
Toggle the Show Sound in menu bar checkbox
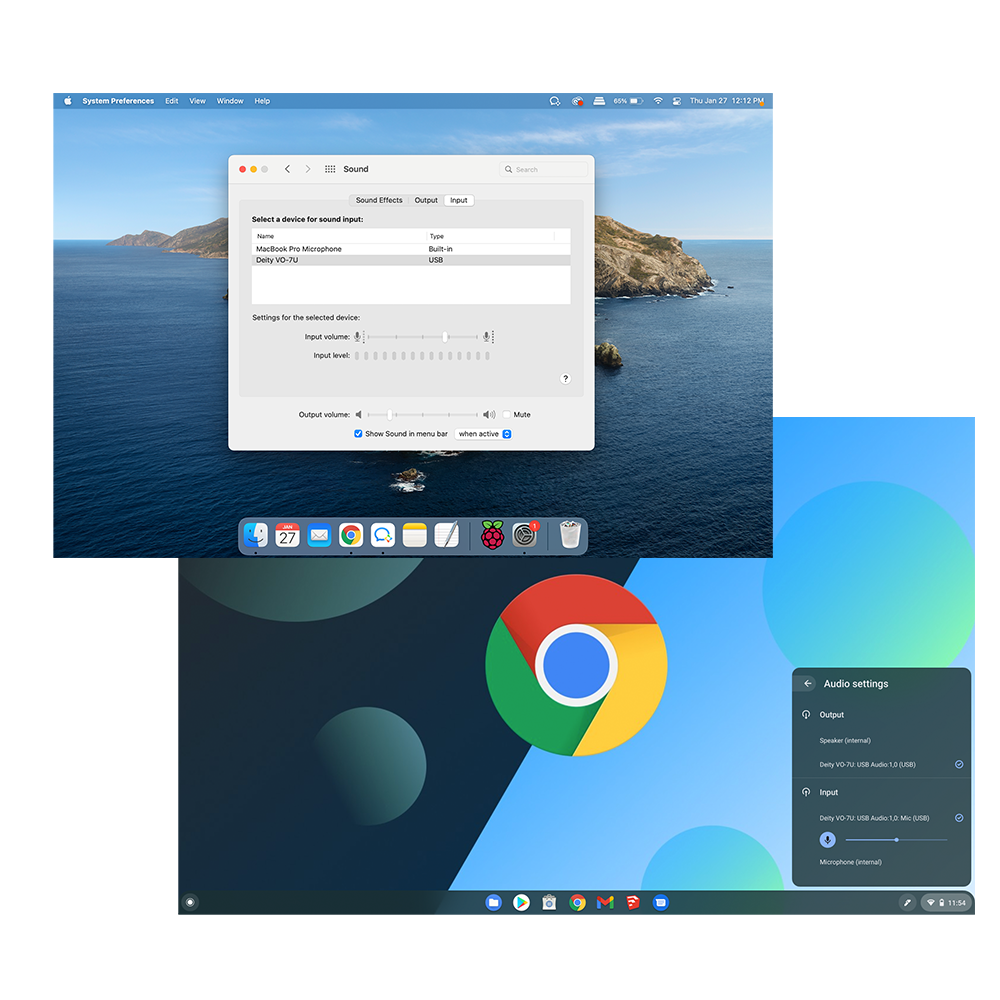pyautogui.click(x=358, y=434)
